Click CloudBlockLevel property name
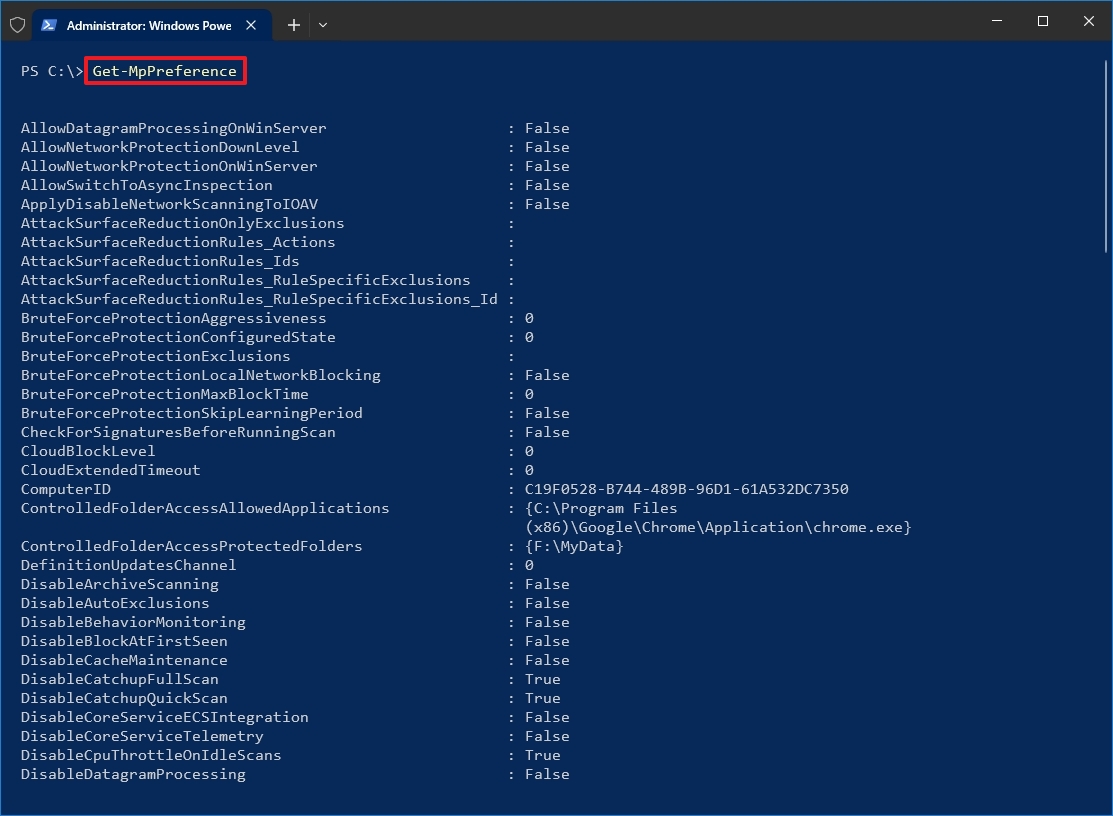This screenshot has height=816, width=1113. (x=88, y=451)
